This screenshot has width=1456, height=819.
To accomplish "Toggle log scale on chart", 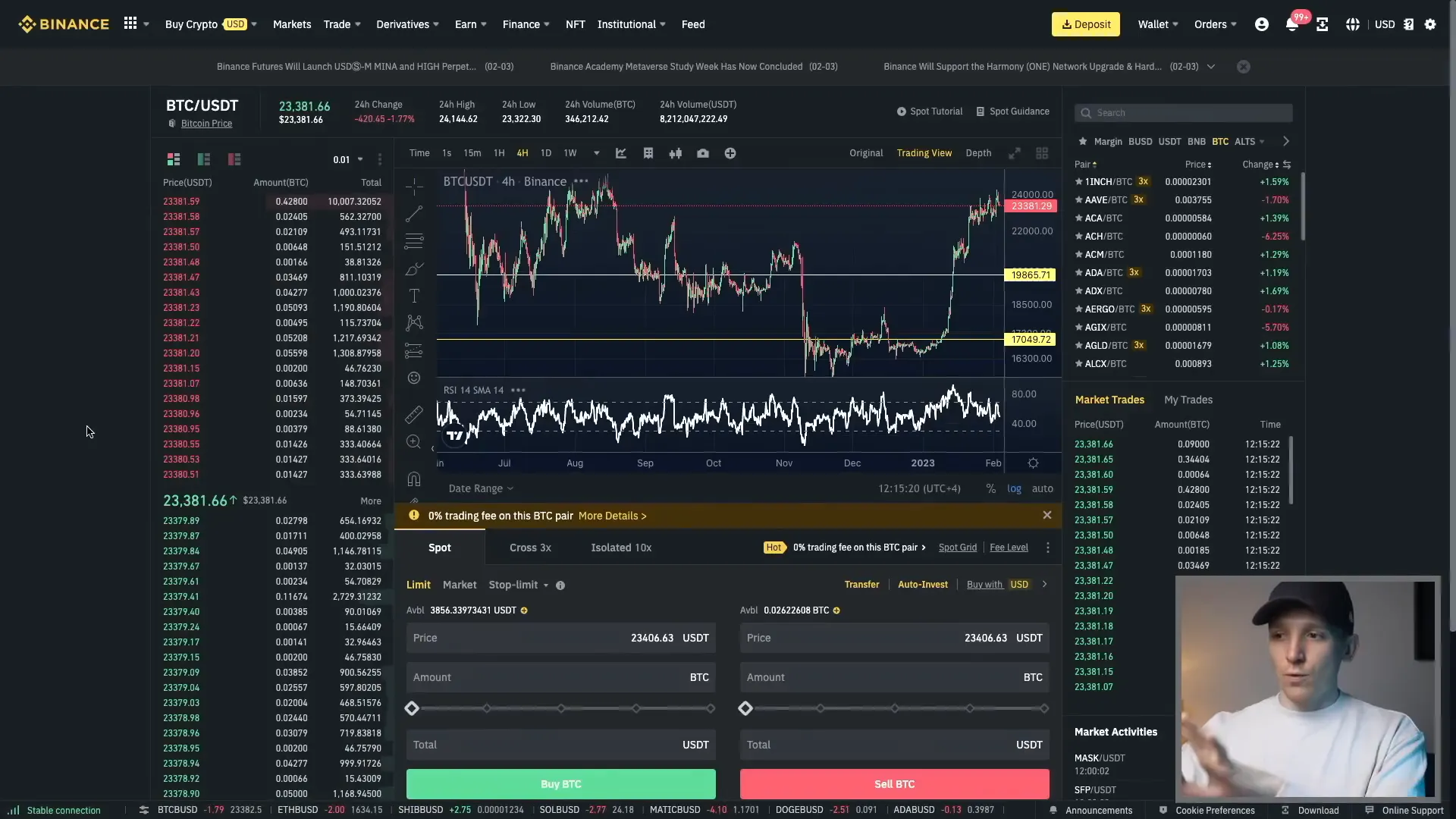I will point(1014,488).
